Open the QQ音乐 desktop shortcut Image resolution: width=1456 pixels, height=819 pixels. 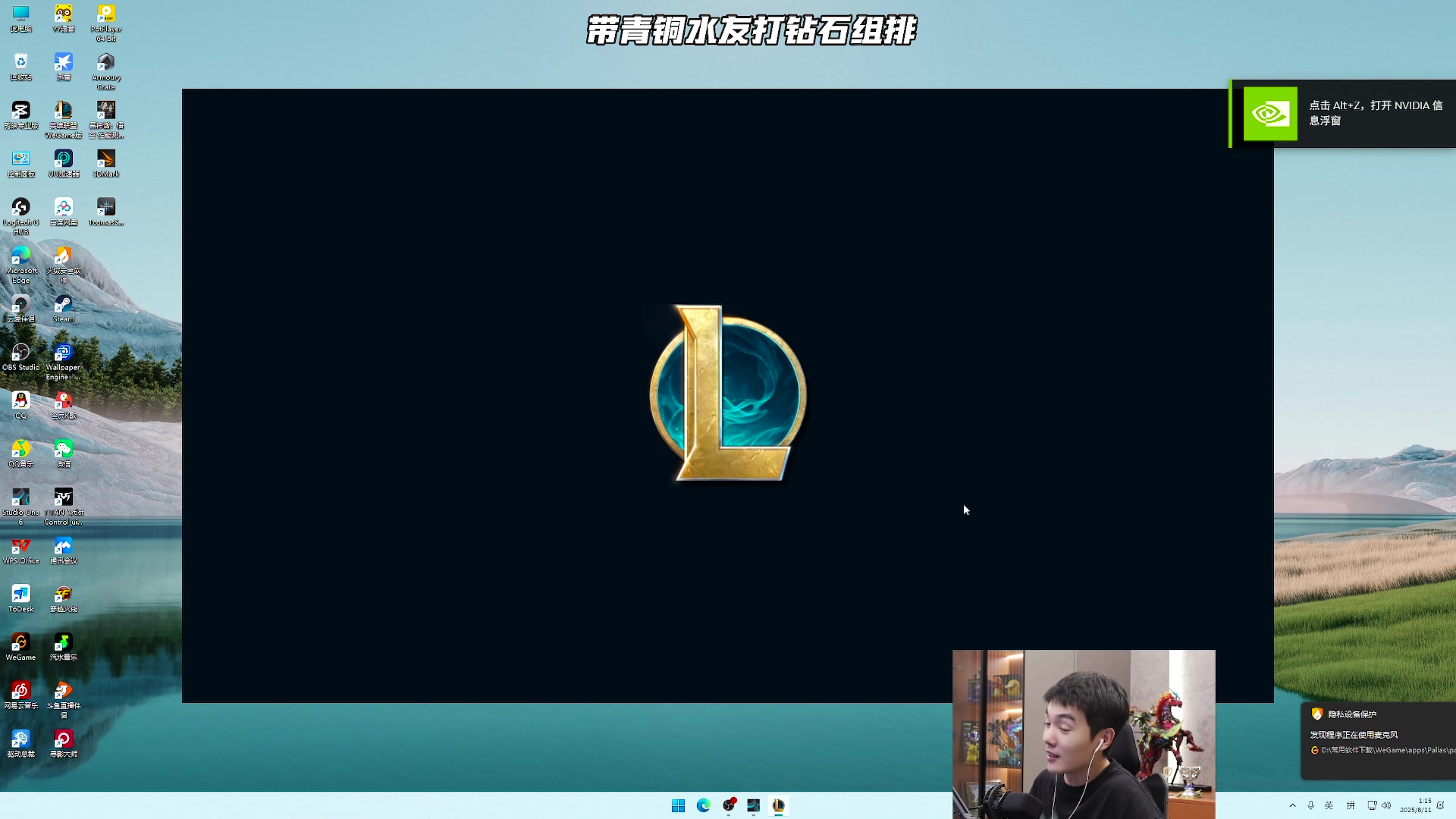tap(20, 454)
